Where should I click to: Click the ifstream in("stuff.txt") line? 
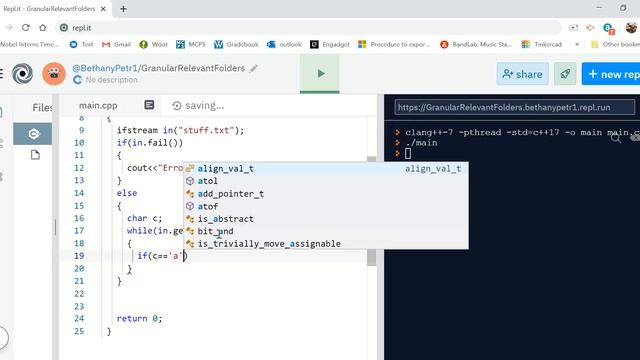click(180, 130)
